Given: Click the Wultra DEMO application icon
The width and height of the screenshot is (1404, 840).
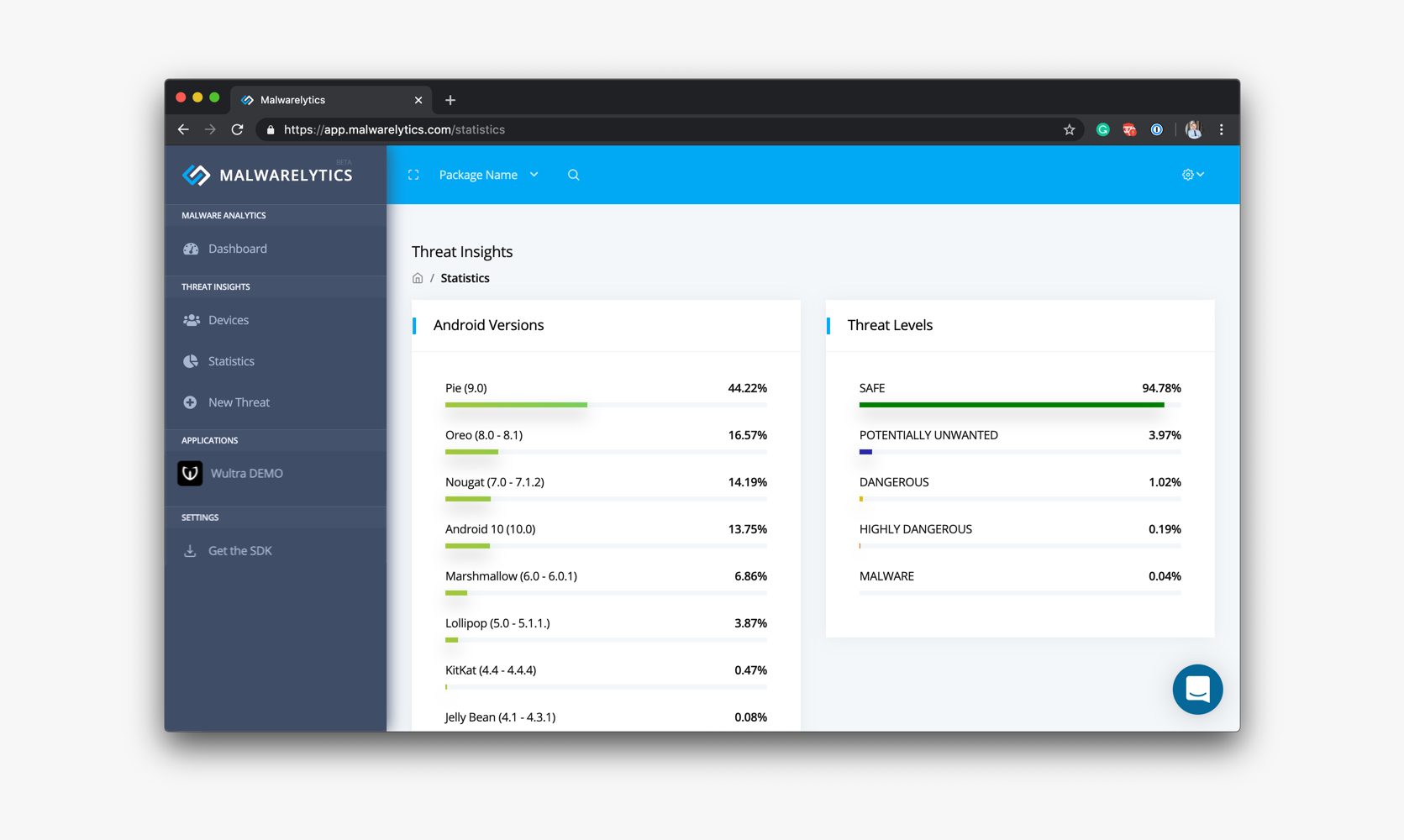Looking at the screenshot, I should [190, 473].
